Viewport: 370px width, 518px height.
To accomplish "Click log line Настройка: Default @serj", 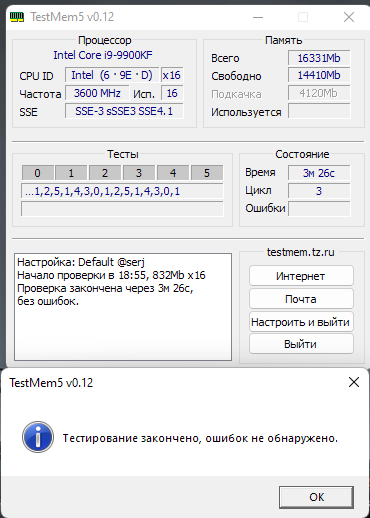I will [81, 262].
